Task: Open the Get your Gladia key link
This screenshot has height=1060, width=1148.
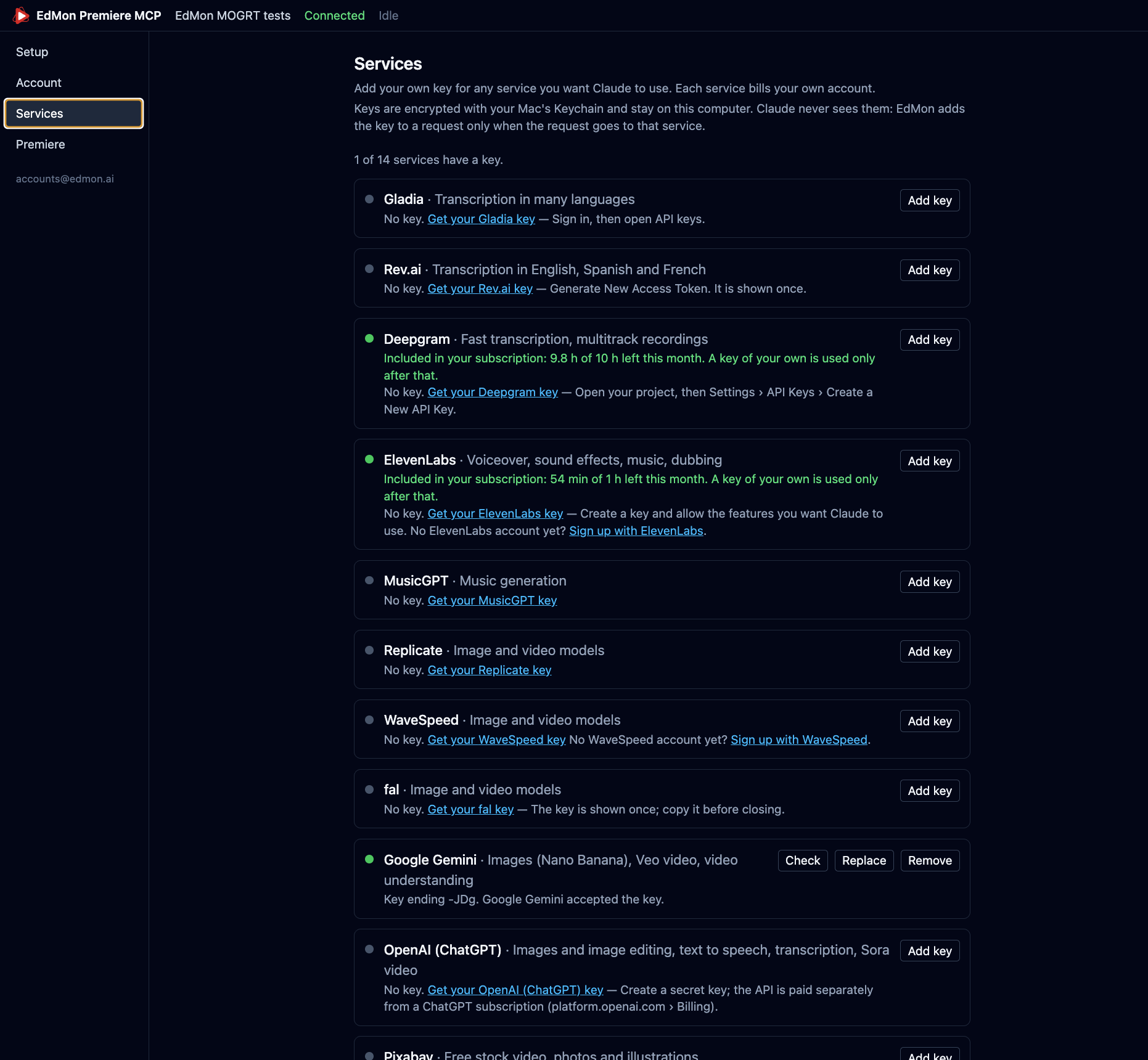Action: point(482,219)
